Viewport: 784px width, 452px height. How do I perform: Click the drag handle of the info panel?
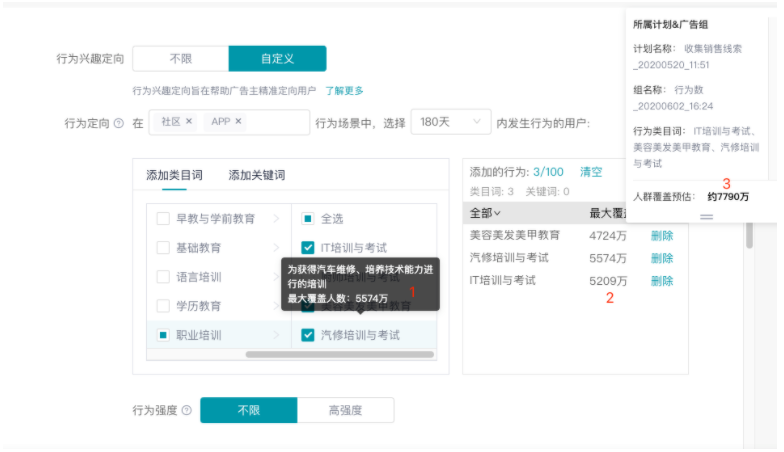tap(706, 216)
